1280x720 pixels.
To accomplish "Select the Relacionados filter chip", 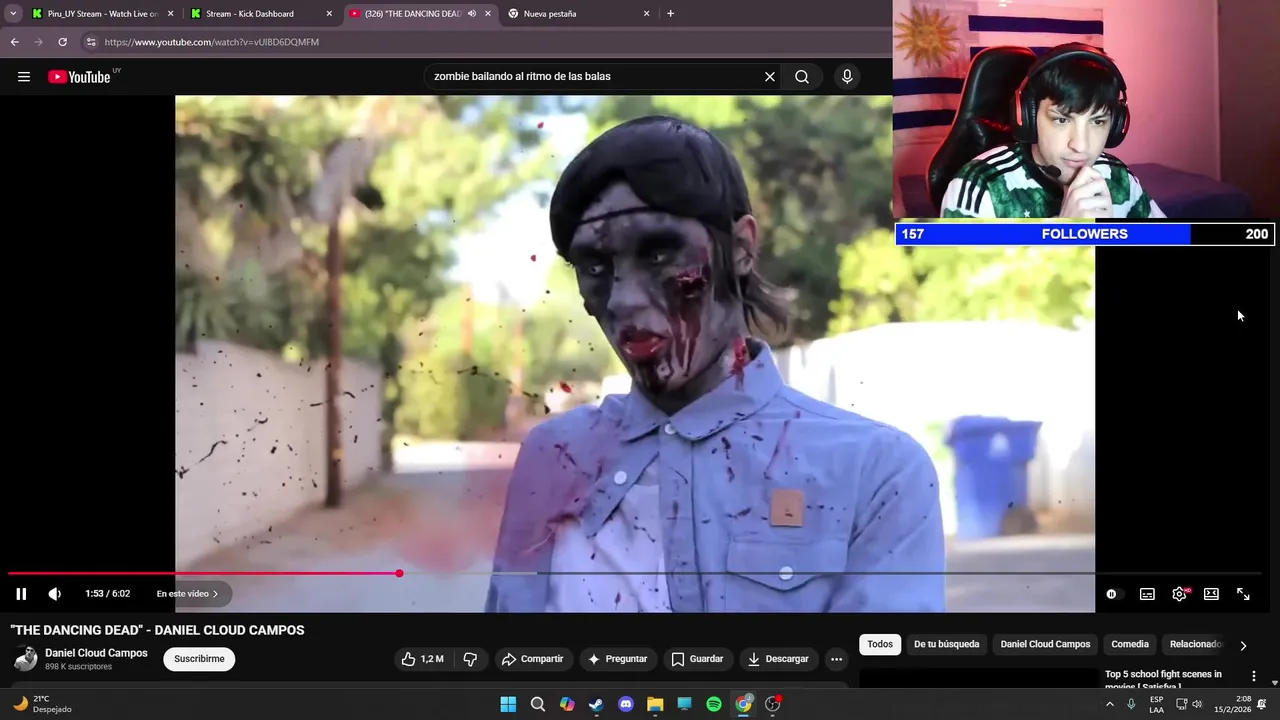I will pyautogui.click(x=1195, y=644).
